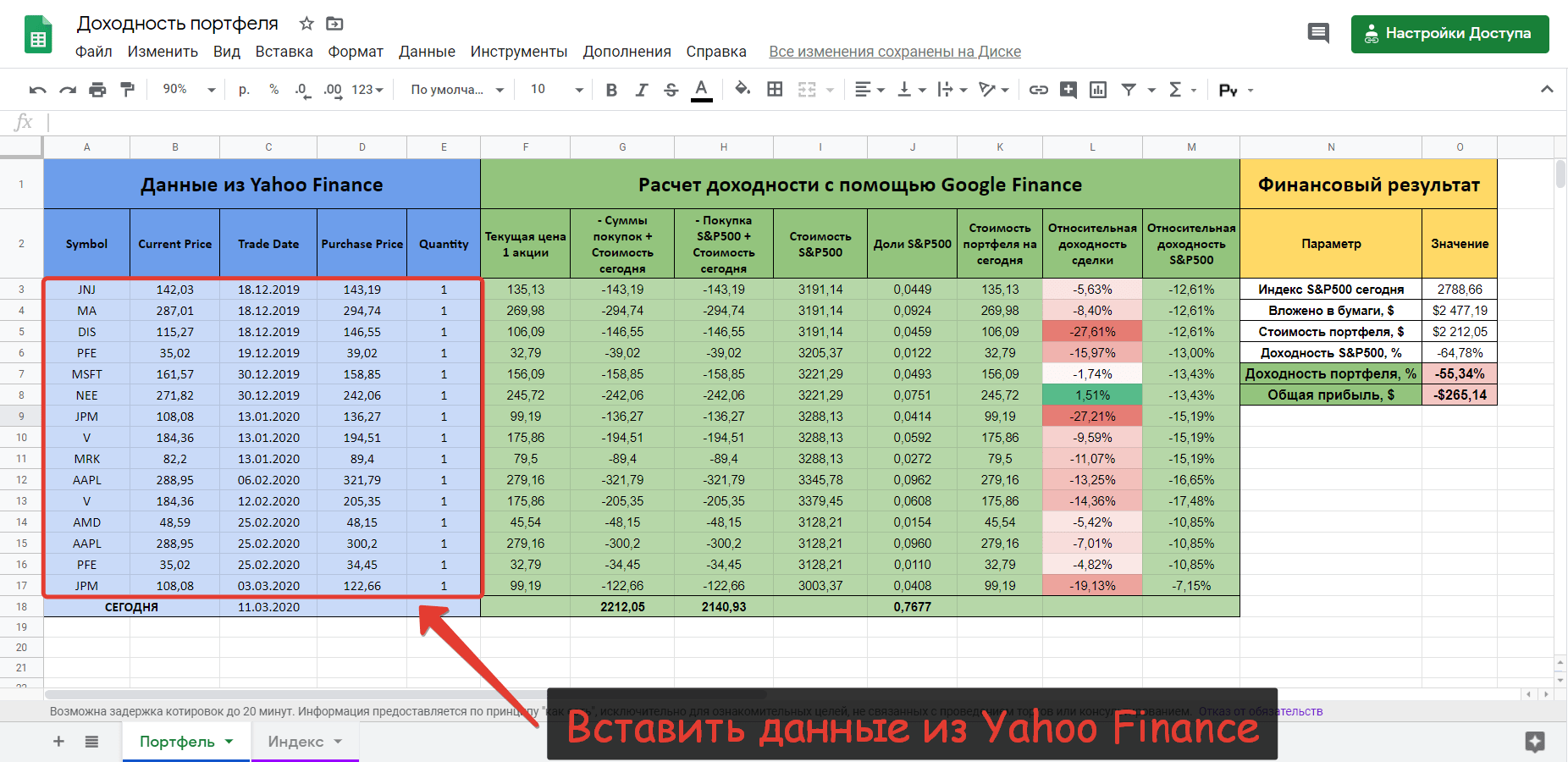Open the Справка menu
Viewport: 1568px width, 762px height.
coord(716,52)
